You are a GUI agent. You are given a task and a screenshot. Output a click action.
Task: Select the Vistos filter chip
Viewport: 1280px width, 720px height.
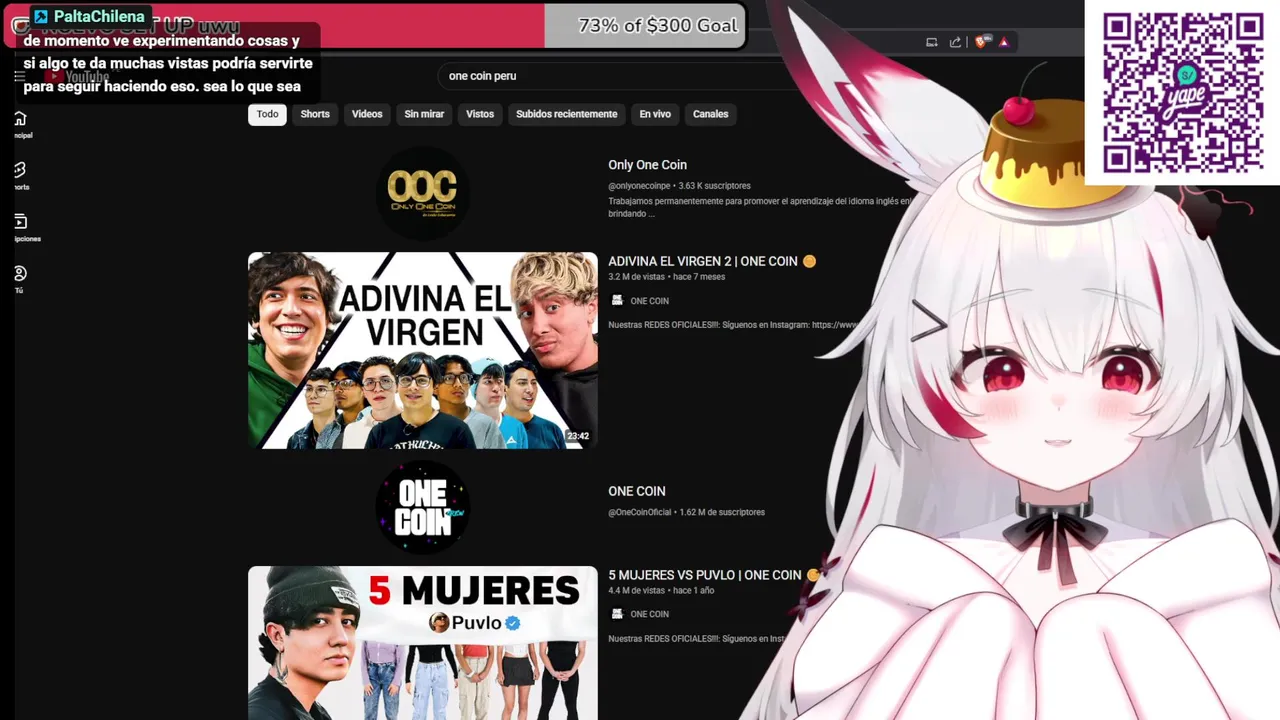coord(480,114)
